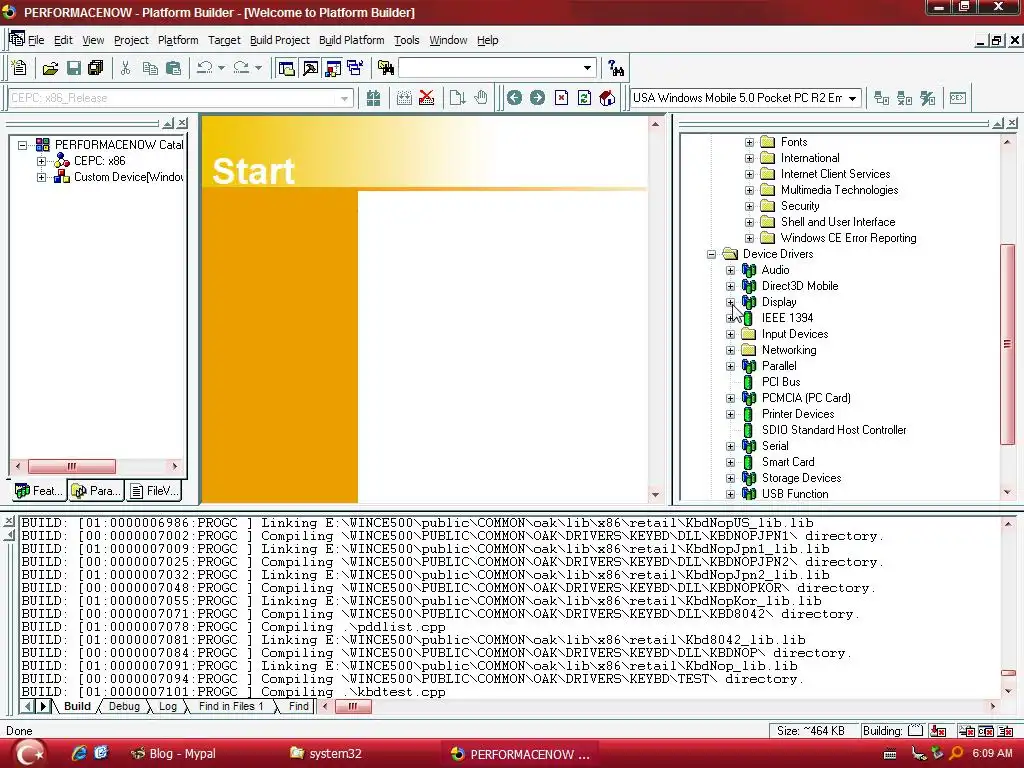Select SDIO Standard Host Controller item
This screenshot has height=768, width=1024.
coord(834,430)
